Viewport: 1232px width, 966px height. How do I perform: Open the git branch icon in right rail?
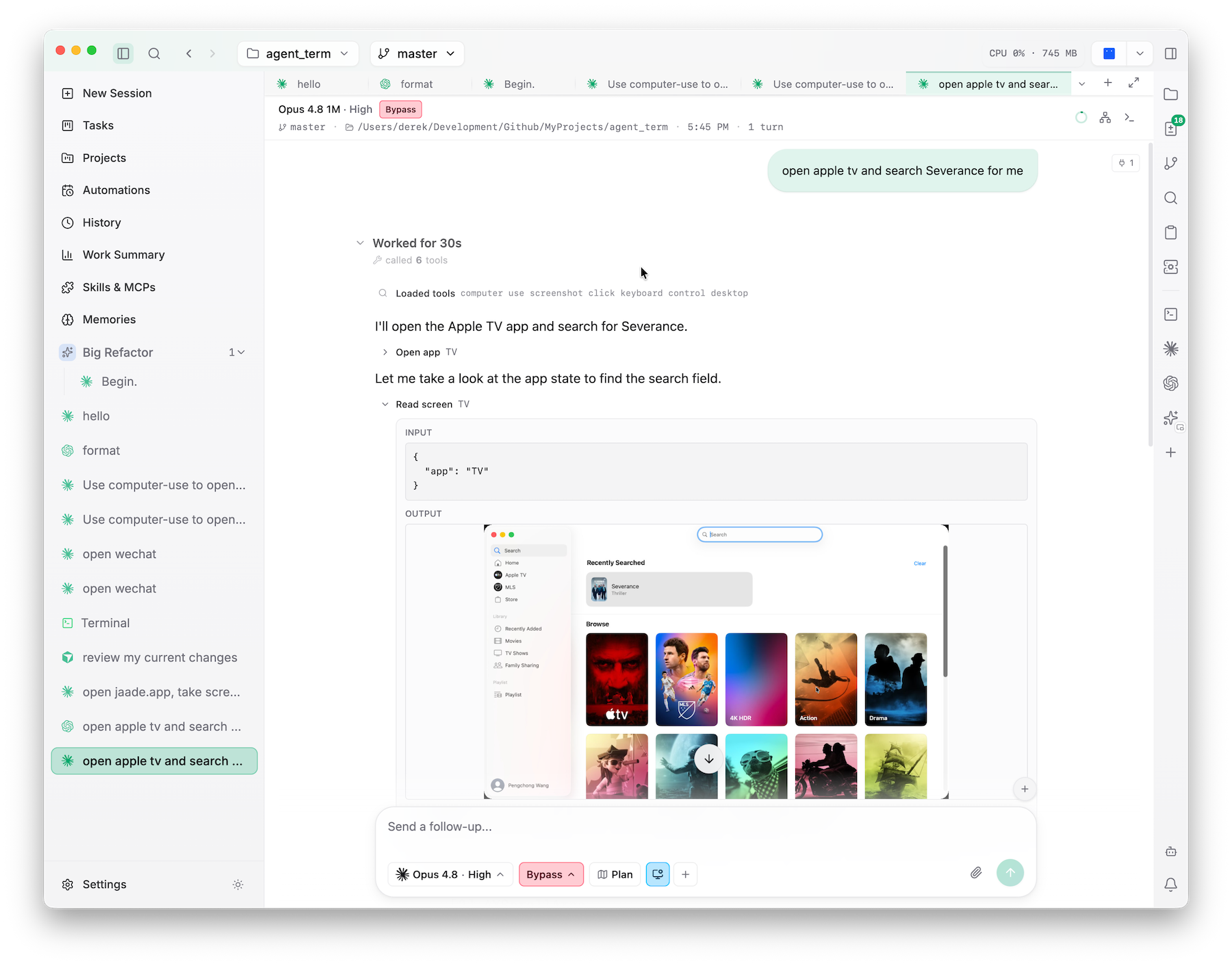(x=1171, y=163)
